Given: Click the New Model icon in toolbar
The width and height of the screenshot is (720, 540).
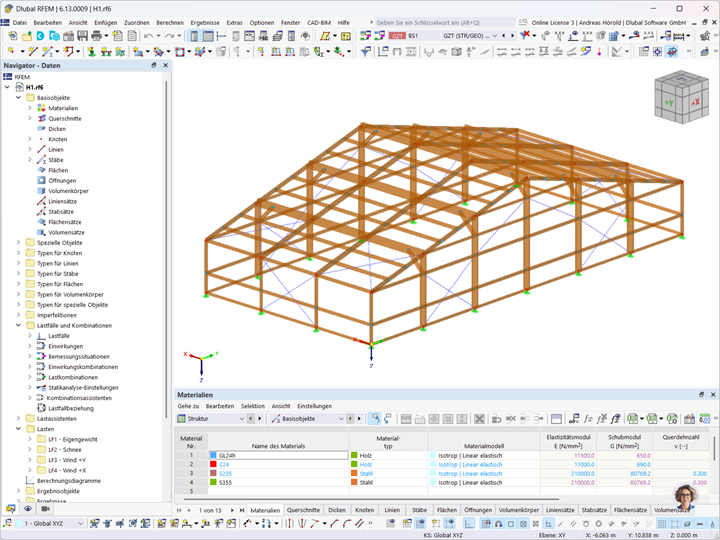Looking at the screenshot, I should 13,36.
